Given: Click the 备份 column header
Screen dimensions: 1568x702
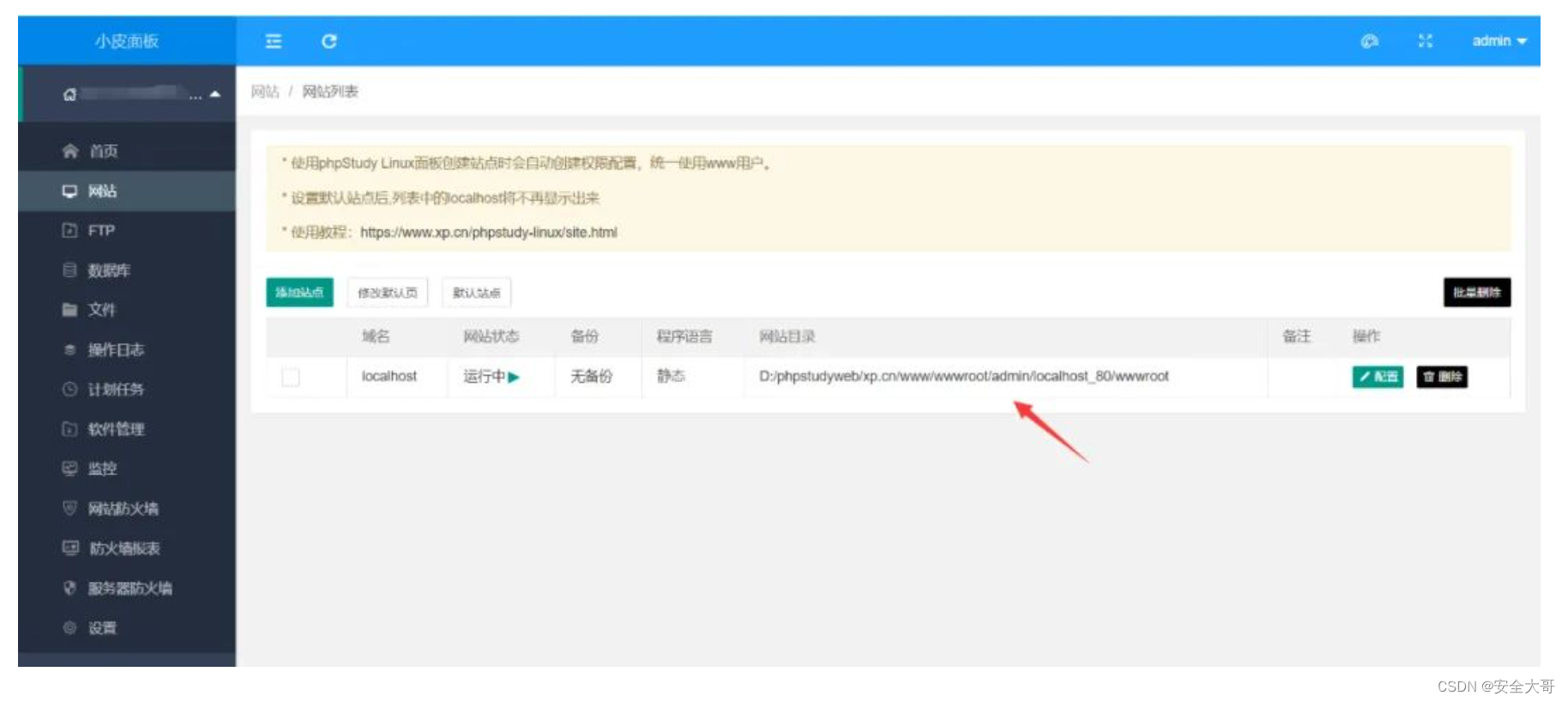Looking at the screenshot, I should coord(585,336).
